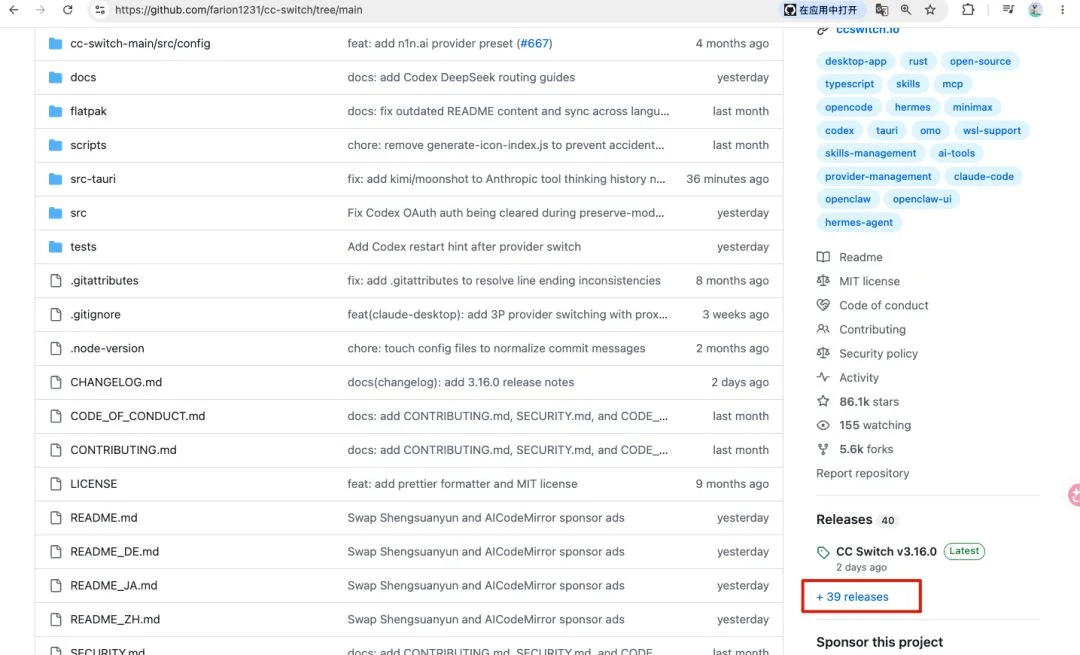Click the zoom magnifier icon in address bar
1080x655 pixels.
coord(906,10)
